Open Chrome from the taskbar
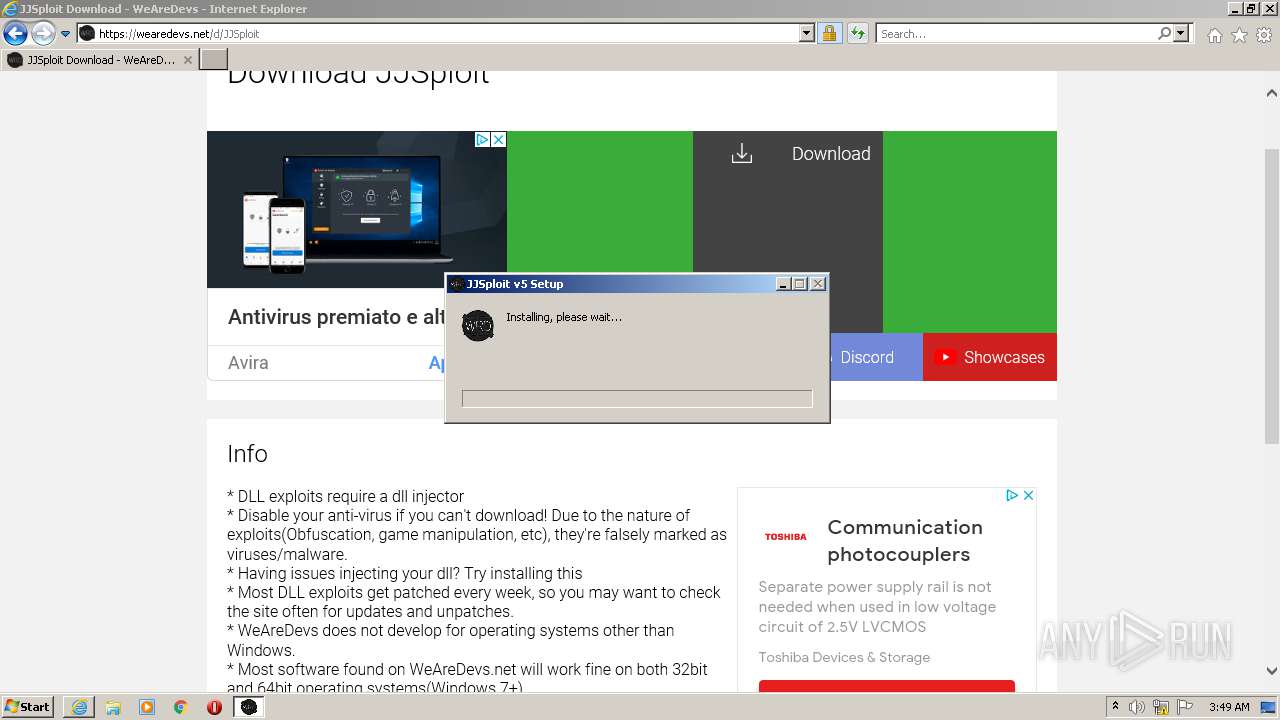The width and height of the screenshot is (1280, 720). coord(181,707)
